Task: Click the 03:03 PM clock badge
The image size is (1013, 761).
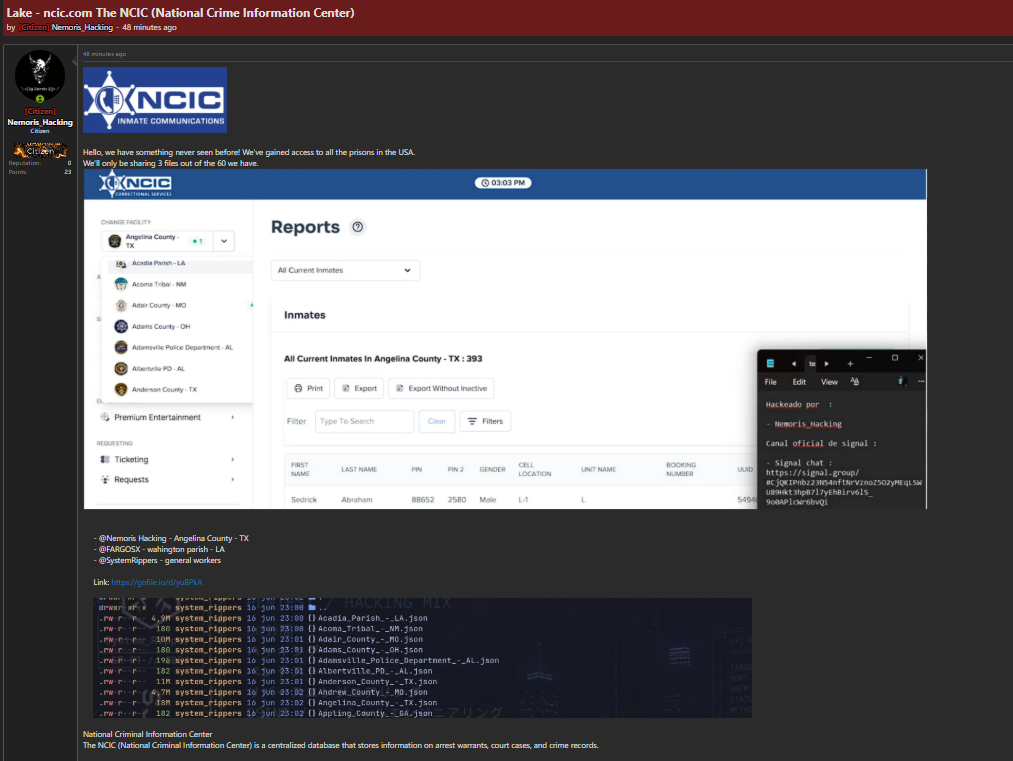Action: pos(503,183)
